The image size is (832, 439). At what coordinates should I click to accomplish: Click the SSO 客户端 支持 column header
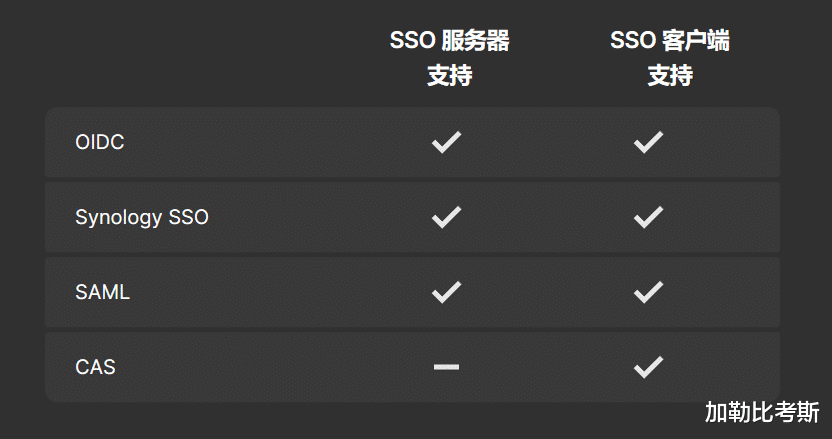pyautogui.click(x=670, y=57)
